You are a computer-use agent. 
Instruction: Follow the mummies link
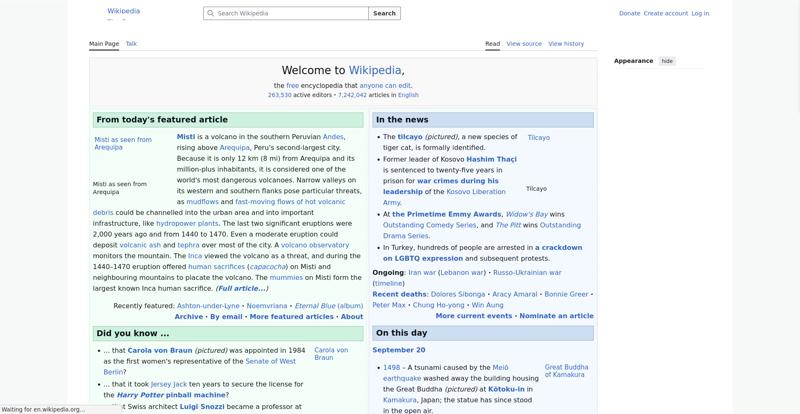tap(286, 278)
